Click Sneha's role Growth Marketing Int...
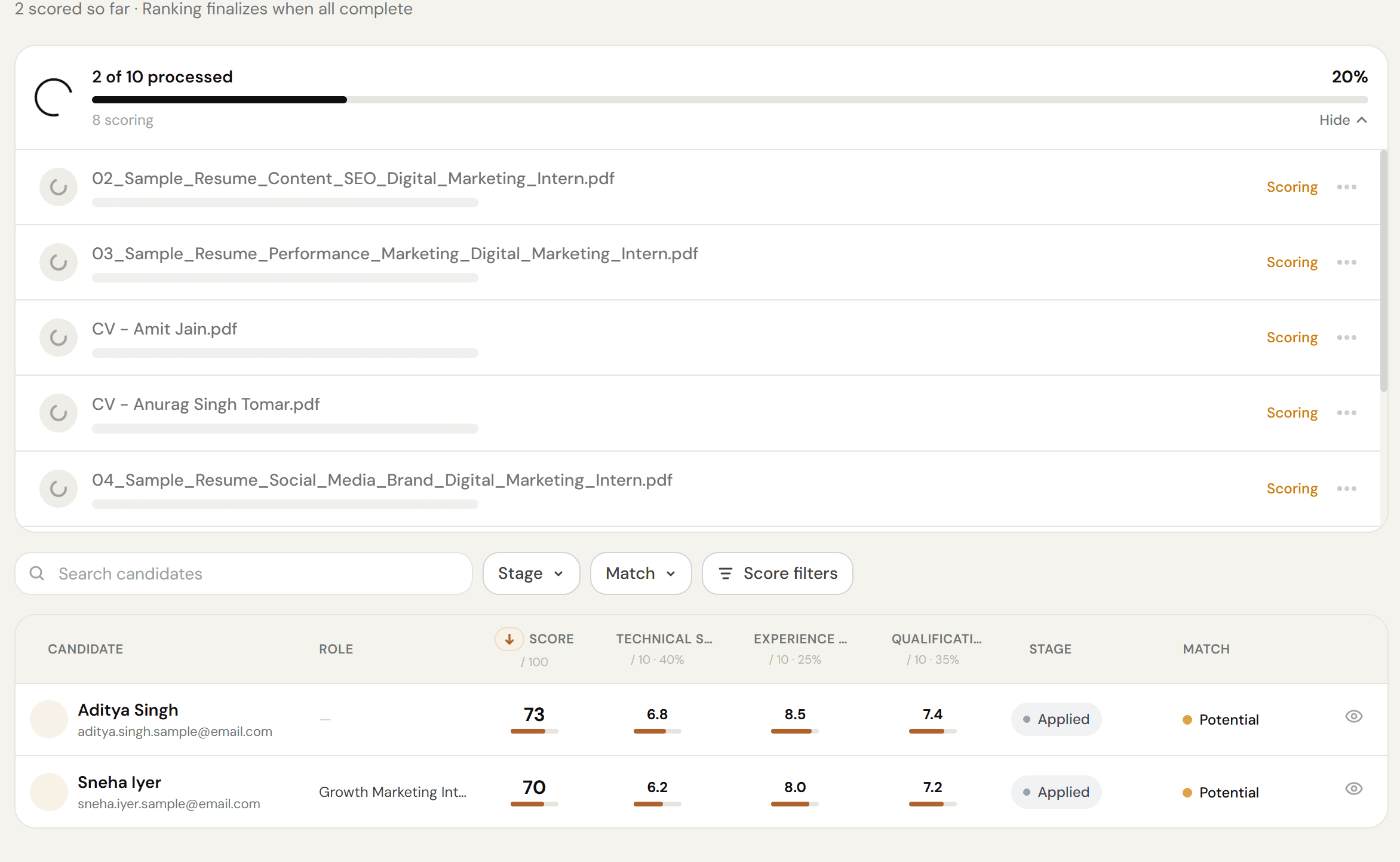Image resolution: width=1400 pixels, height=862 pixels. point(392,792)
